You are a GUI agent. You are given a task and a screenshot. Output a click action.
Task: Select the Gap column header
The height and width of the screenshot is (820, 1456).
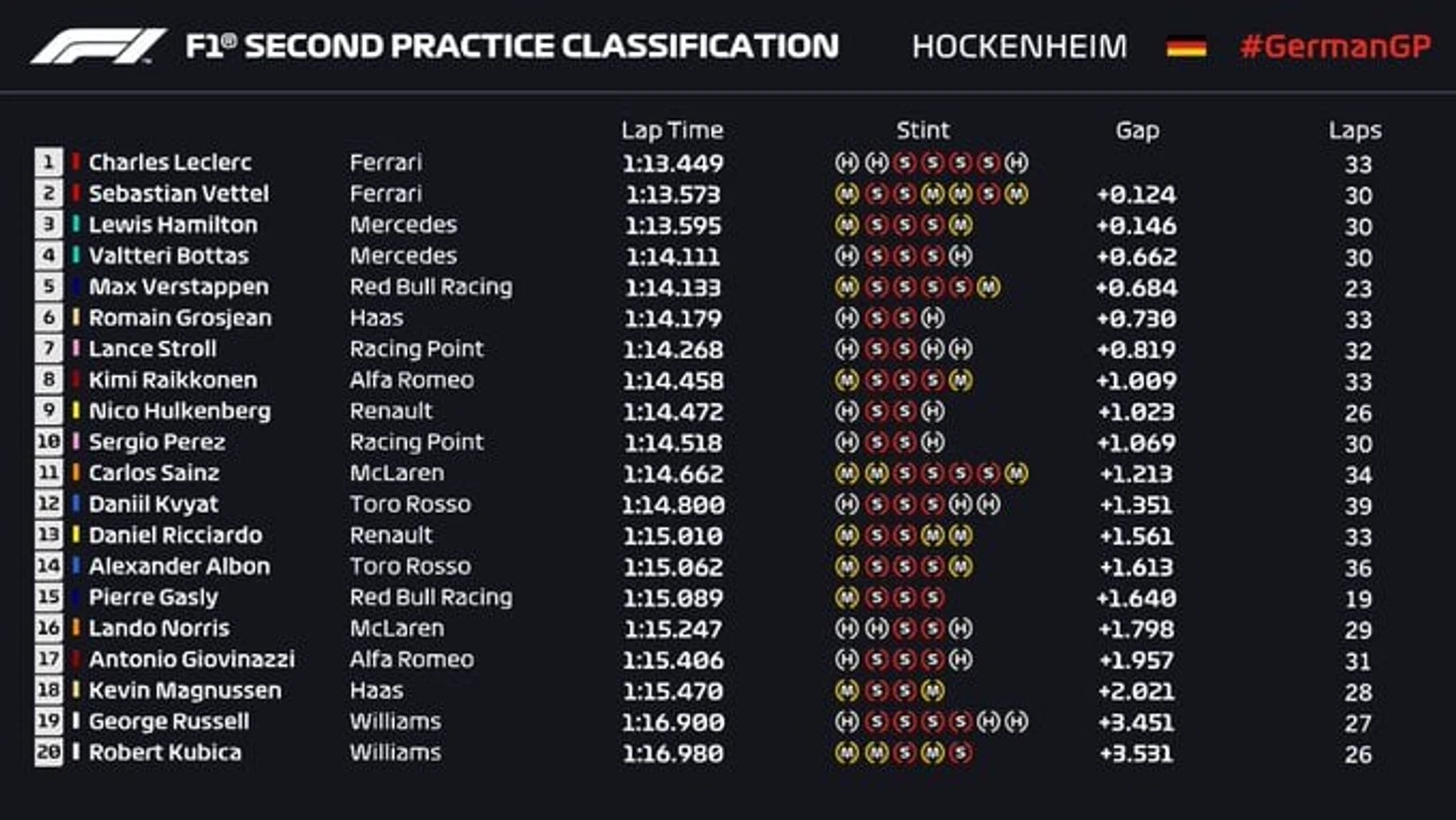pyautogui.click(x=1137, y=130)
